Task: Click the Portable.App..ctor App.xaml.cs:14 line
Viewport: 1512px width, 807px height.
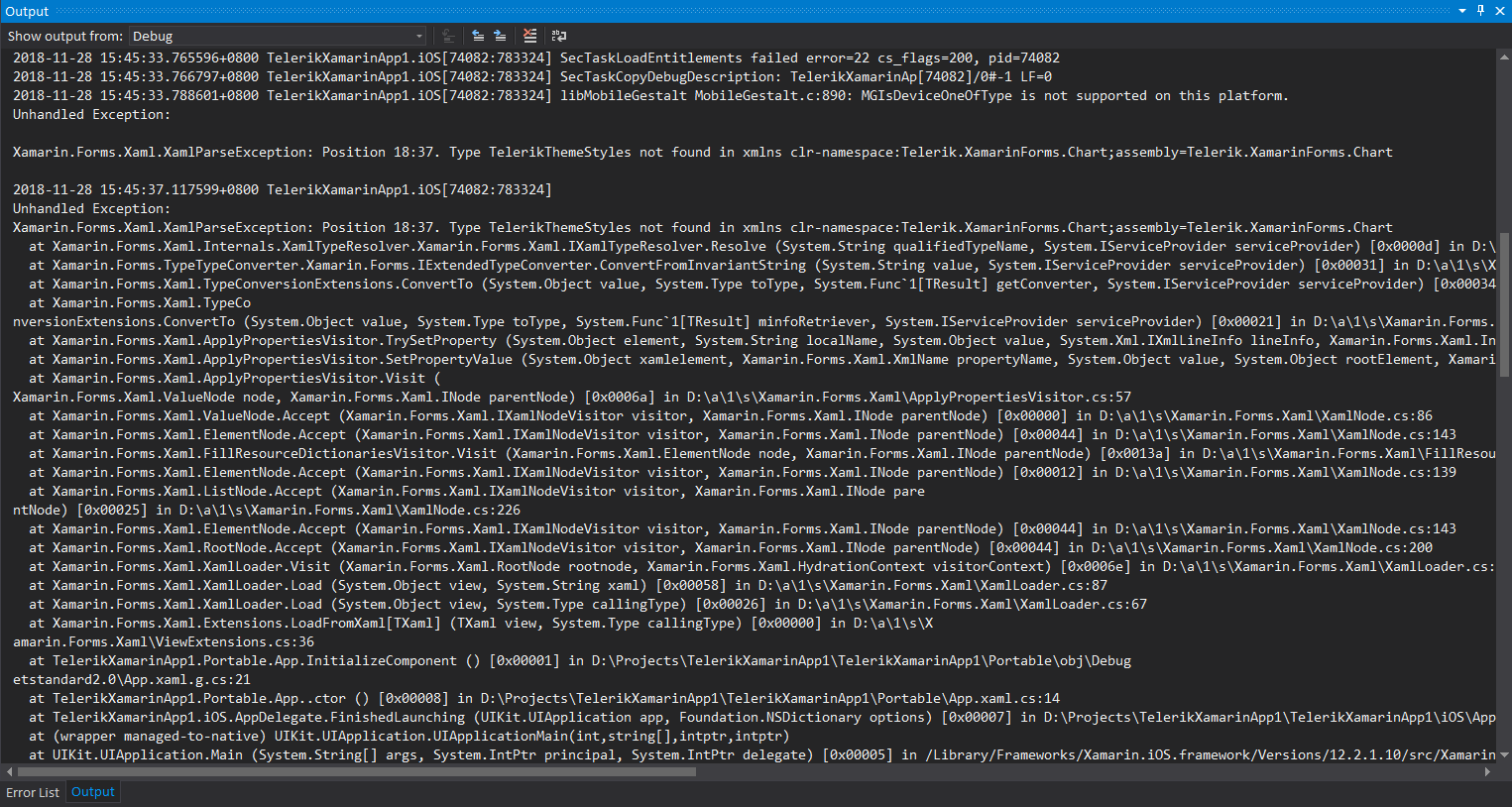Action: pyautogui.click(x=544, y=698)
